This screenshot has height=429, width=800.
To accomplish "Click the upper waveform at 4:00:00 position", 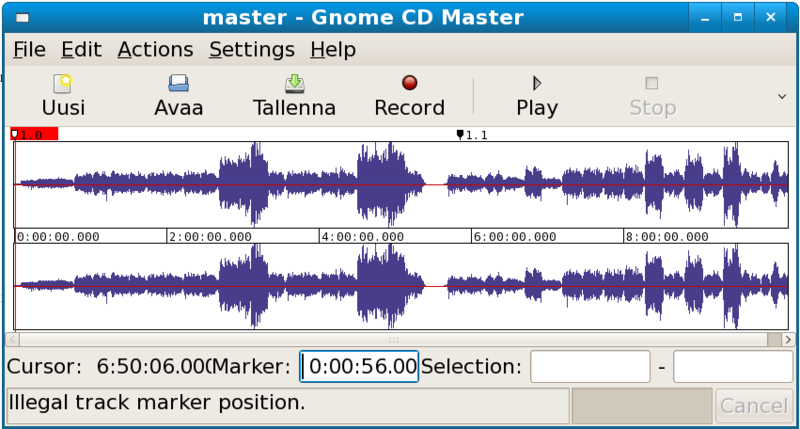I will click(x=320, y=185).
